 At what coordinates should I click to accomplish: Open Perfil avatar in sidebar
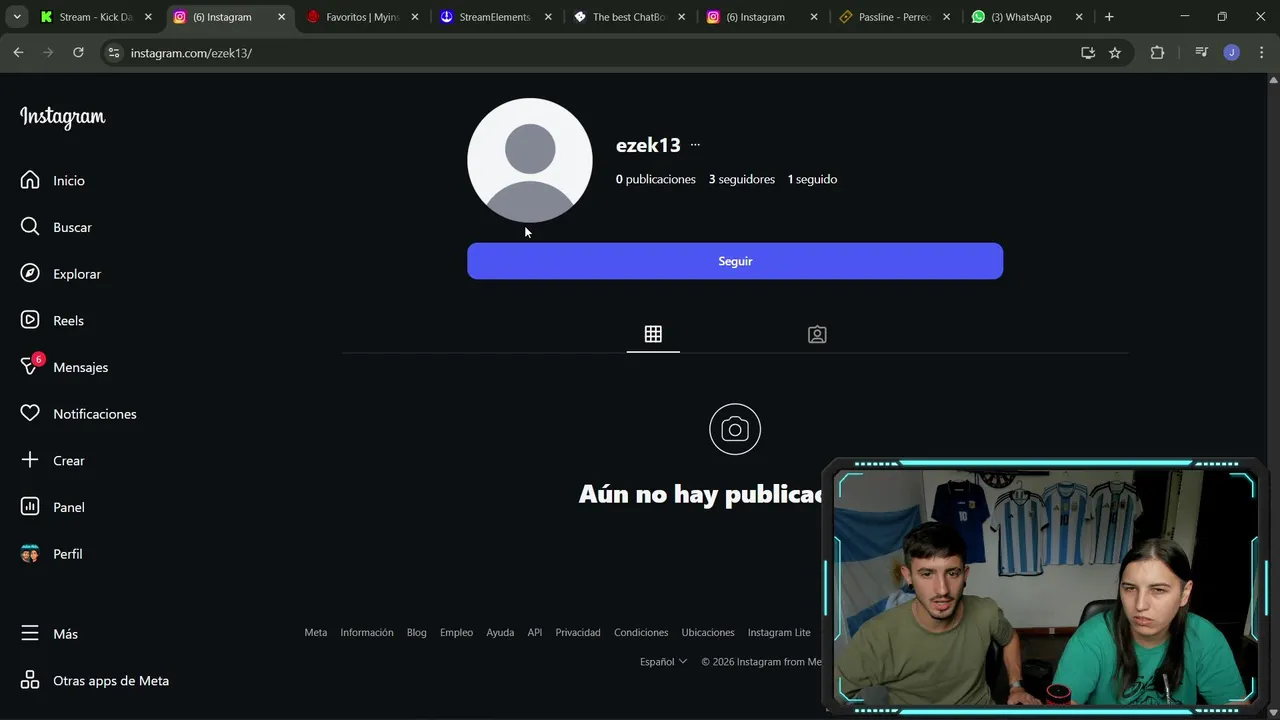(x=30, y=554)
